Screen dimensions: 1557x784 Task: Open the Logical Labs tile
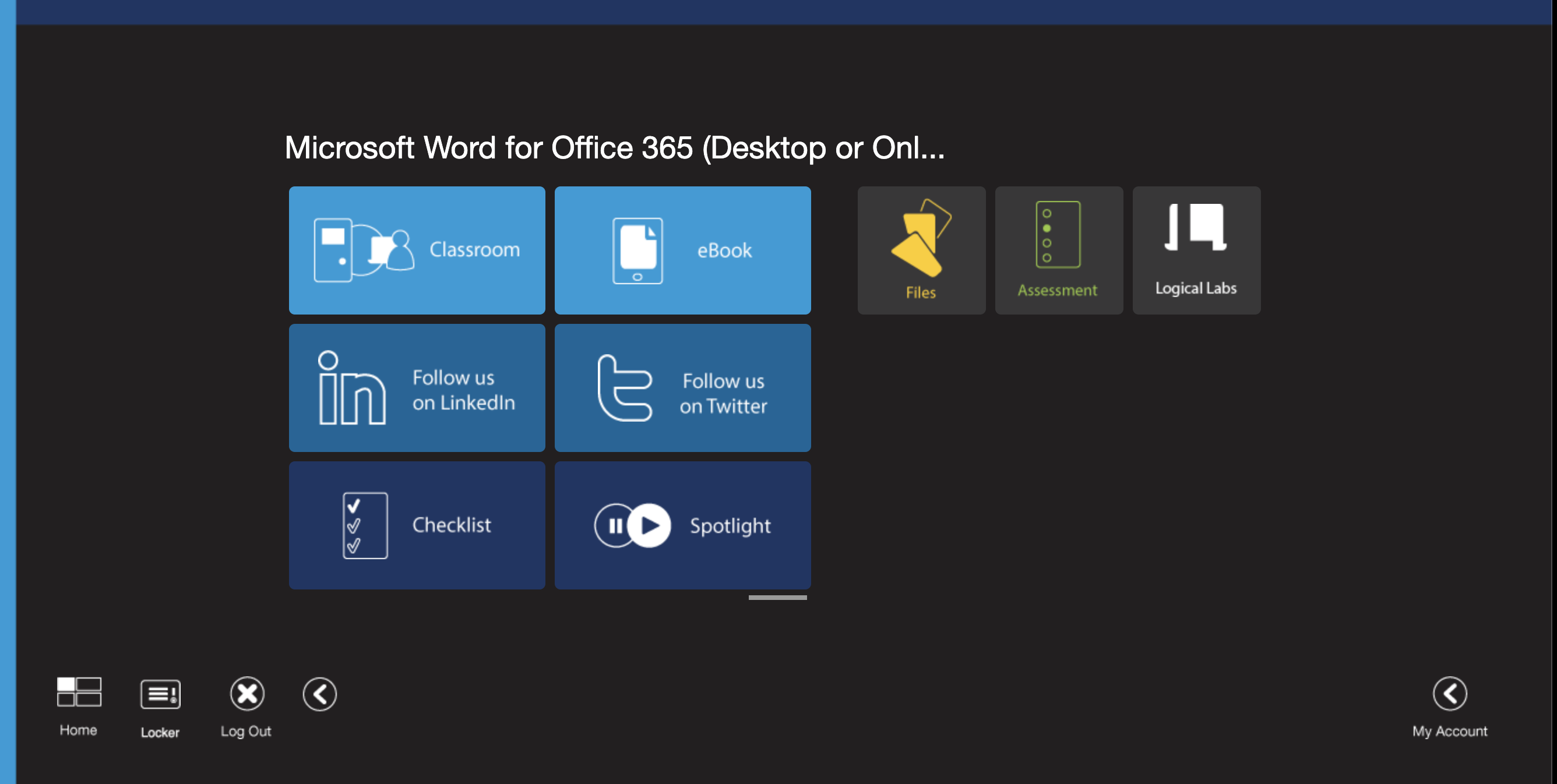(1196, 250)
